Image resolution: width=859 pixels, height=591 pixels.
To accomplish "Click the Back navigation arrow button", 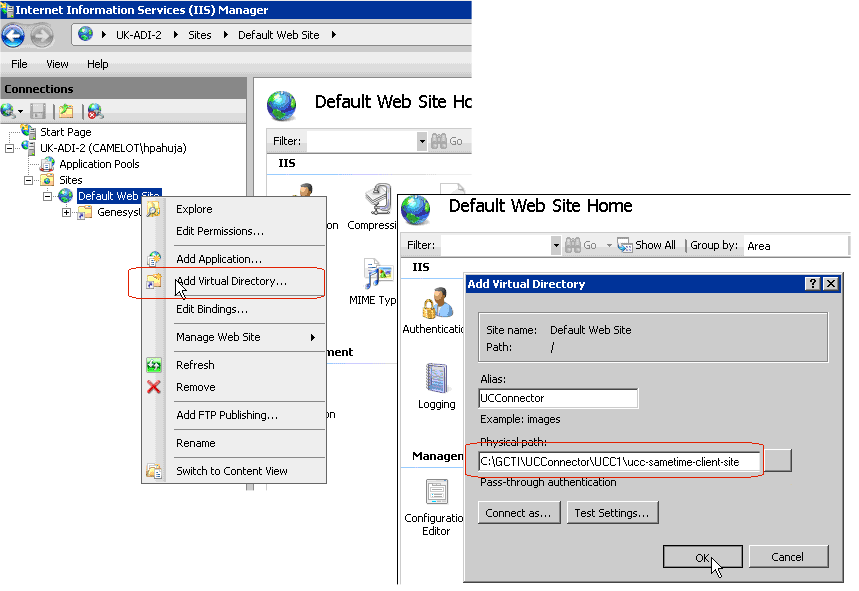I will tap(13, 35).
